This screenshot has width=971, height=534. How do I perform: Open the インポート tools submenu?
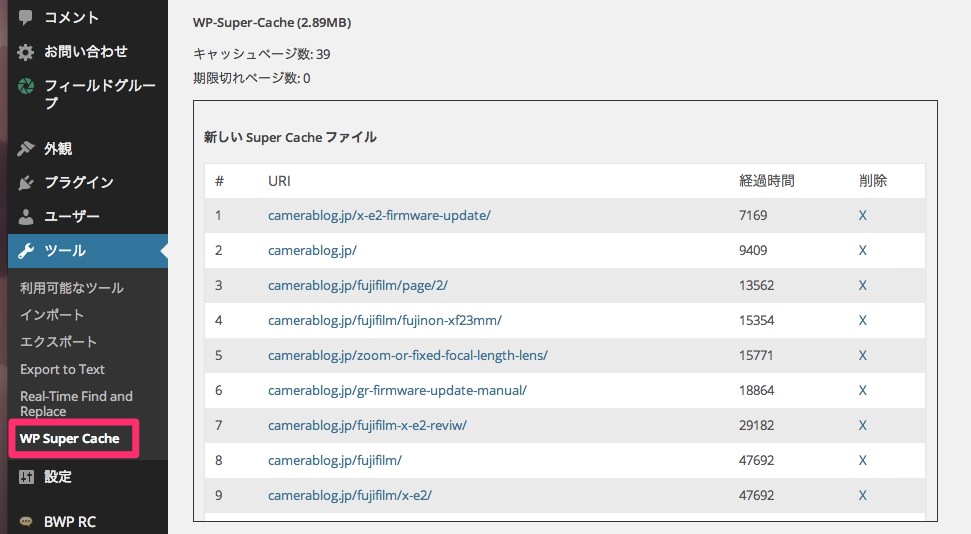51,315
